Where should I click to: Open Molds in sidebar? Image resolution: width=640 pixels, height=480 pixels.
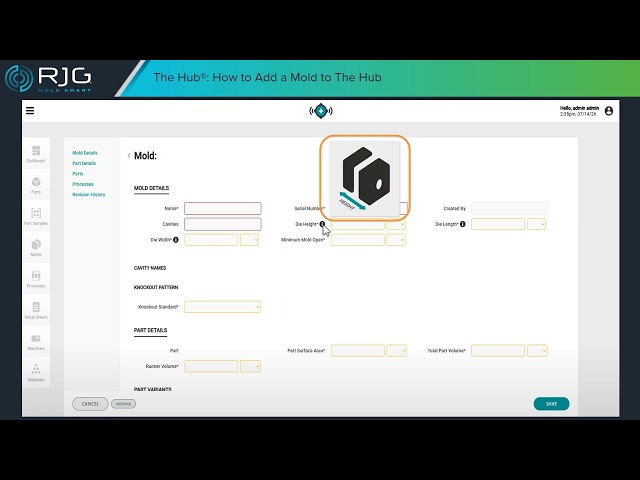36,248
